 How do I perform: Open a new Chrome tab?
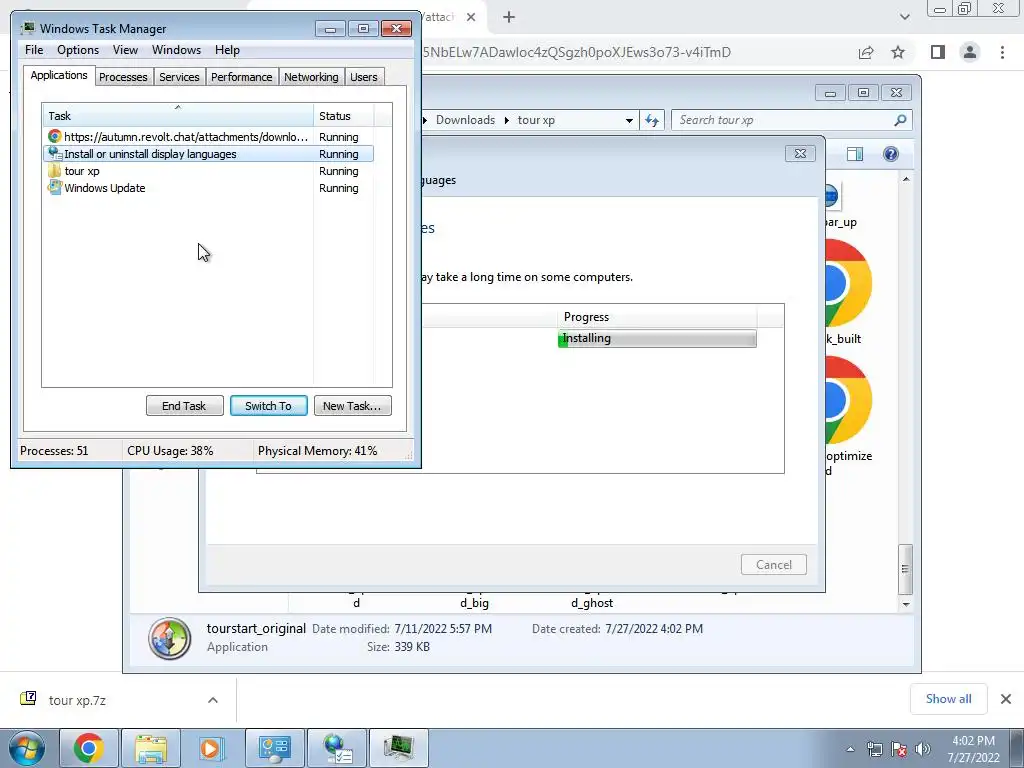pos(509,17)
